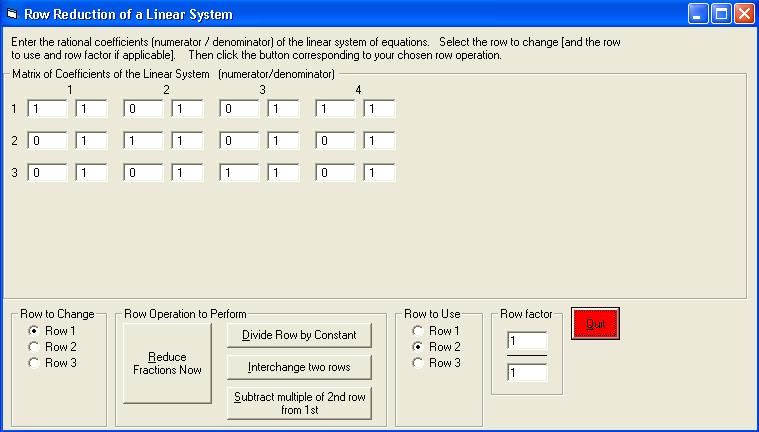Click row 3 column 1 denominator field
Image resolution: width=759 pixels, height=432 pixels.
pos(91,173)
